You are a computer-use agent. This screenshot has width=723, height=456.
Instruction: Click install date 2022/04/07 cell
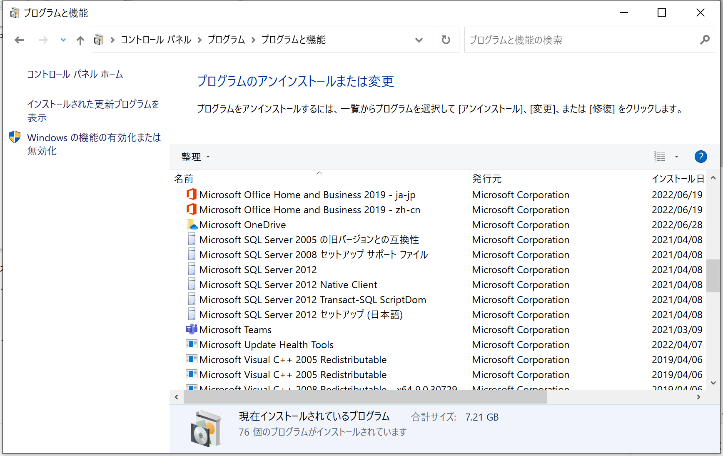677,344
